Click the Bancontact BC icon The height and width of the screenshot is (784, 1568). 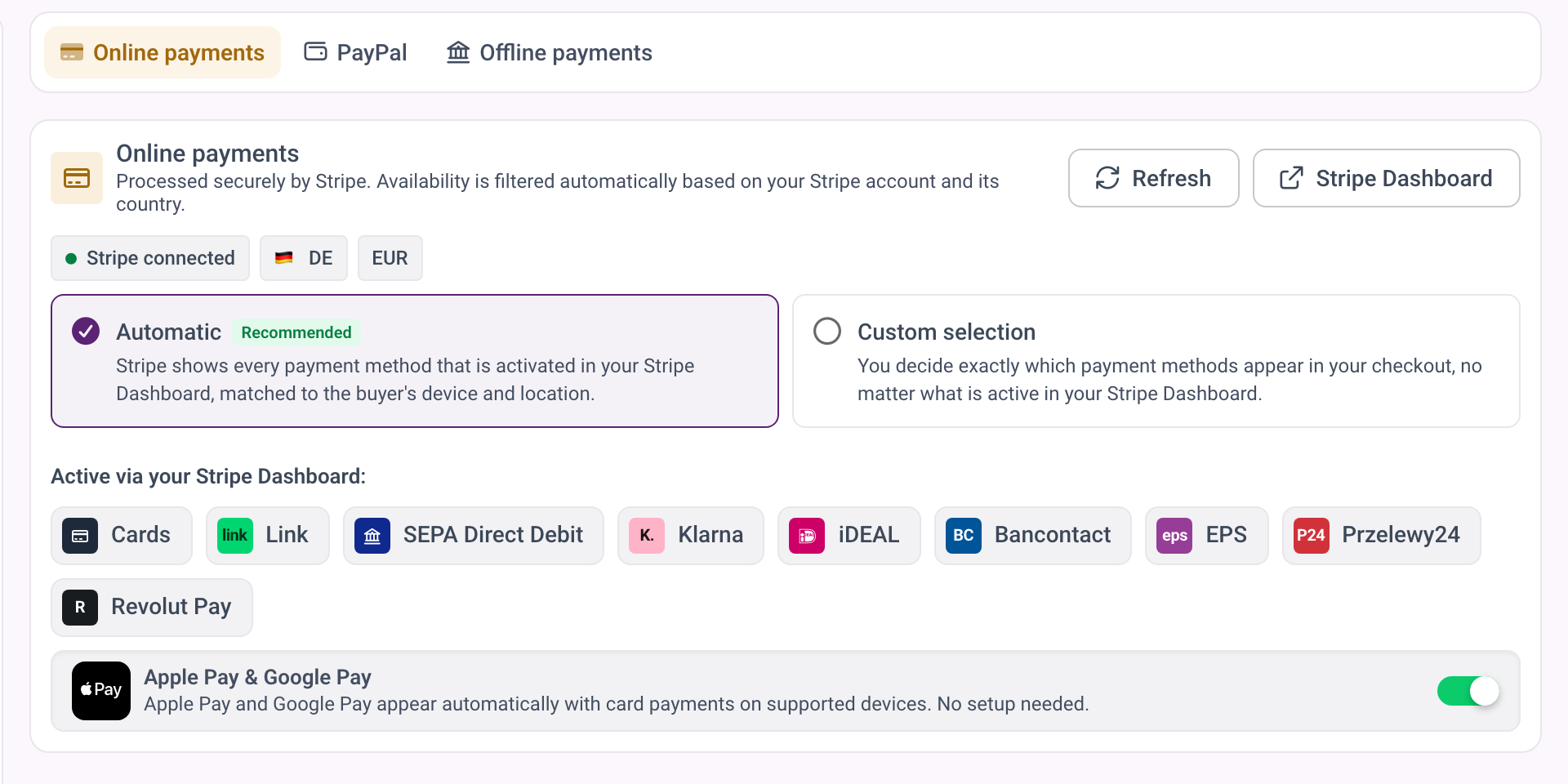[x=964, y=536]
